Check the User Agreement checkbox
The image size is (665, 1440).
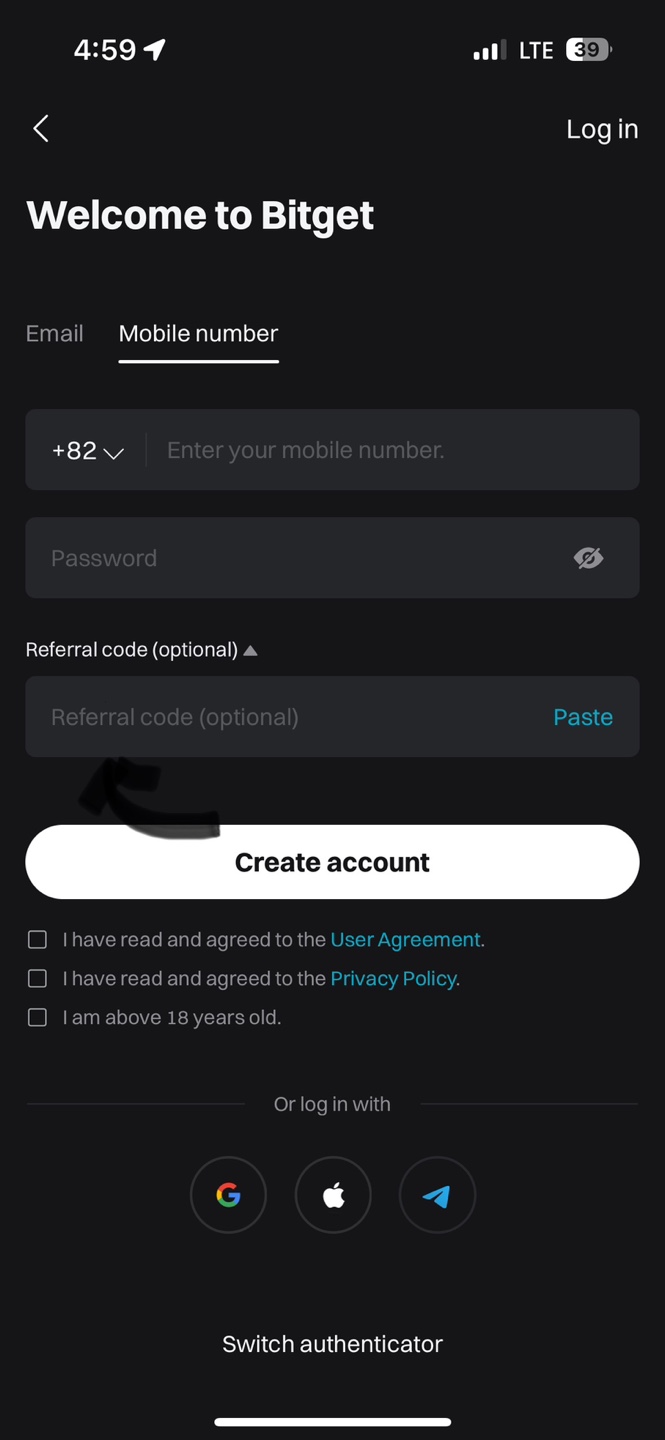click(37, 940)
